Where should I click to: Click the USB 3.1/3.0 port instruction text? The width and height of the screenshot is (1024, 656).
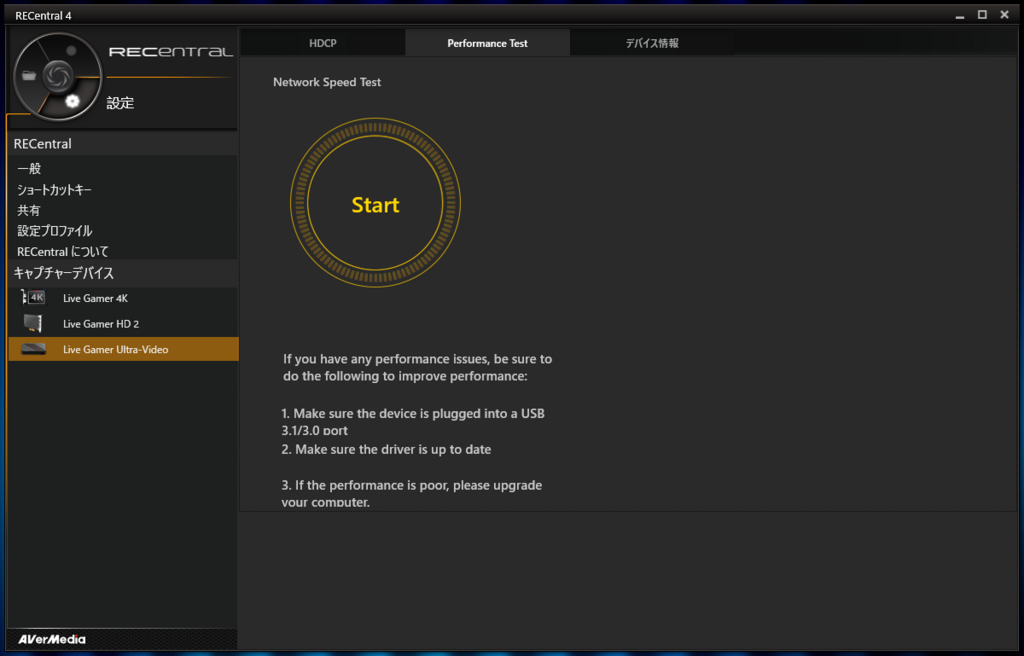413,422
